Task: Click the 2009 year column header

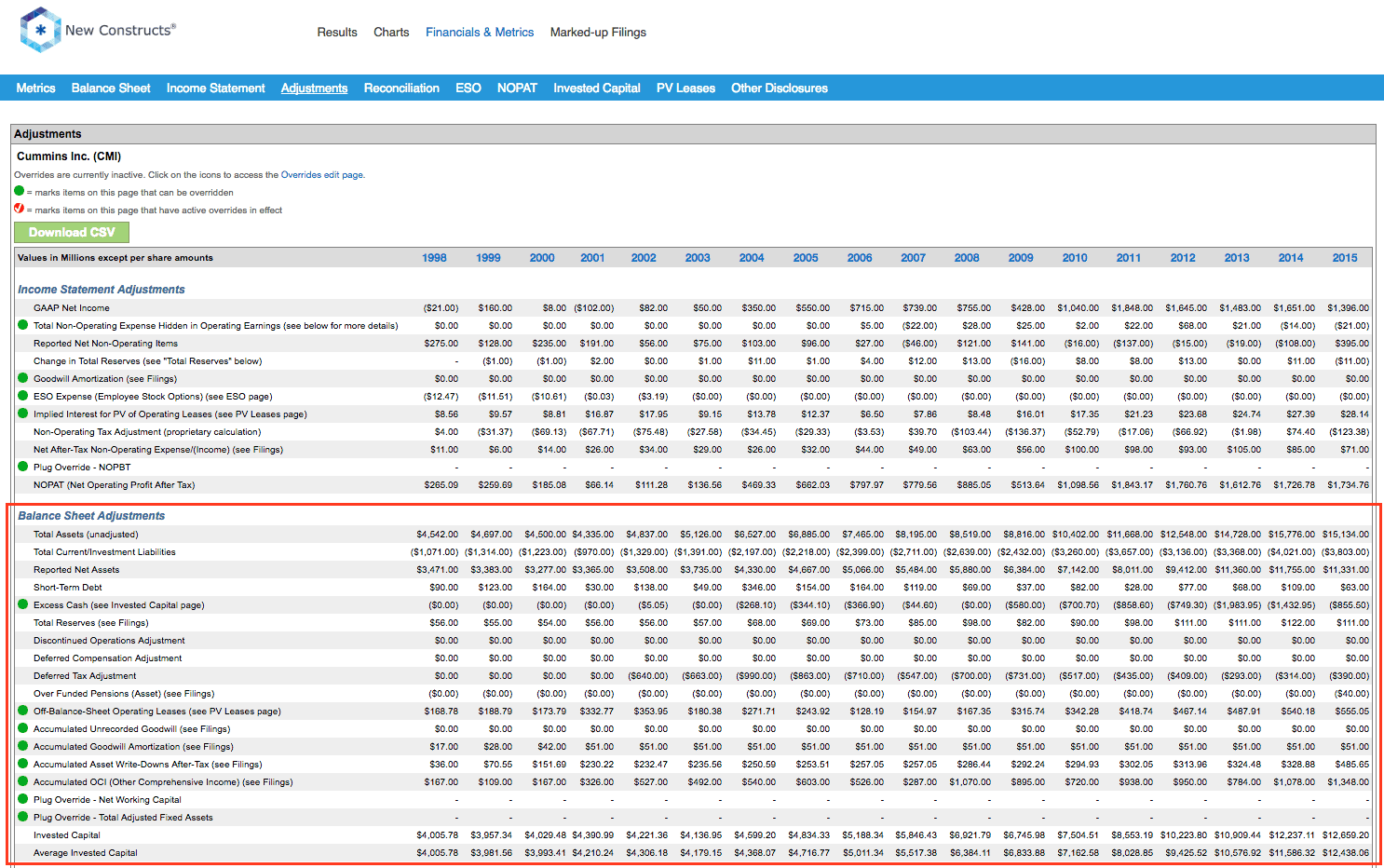Action: (x=1021, y=258)
